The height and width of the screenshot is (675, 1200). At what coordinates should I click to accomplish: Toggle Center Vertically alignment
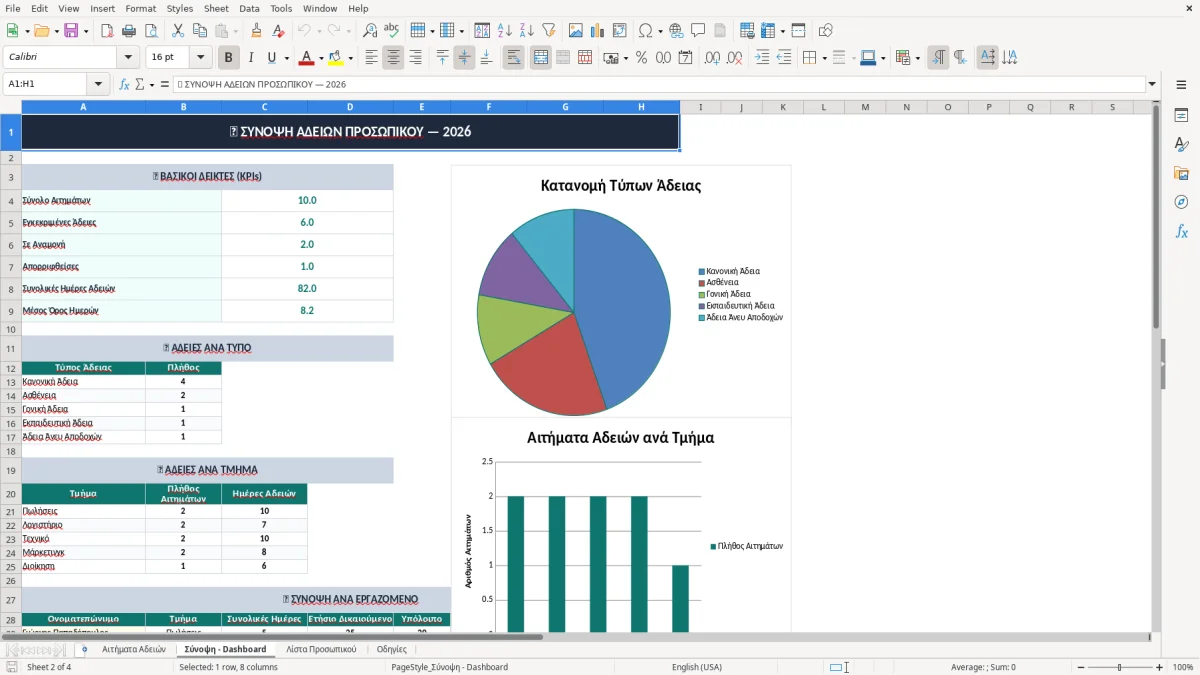[x=464, y=58]
